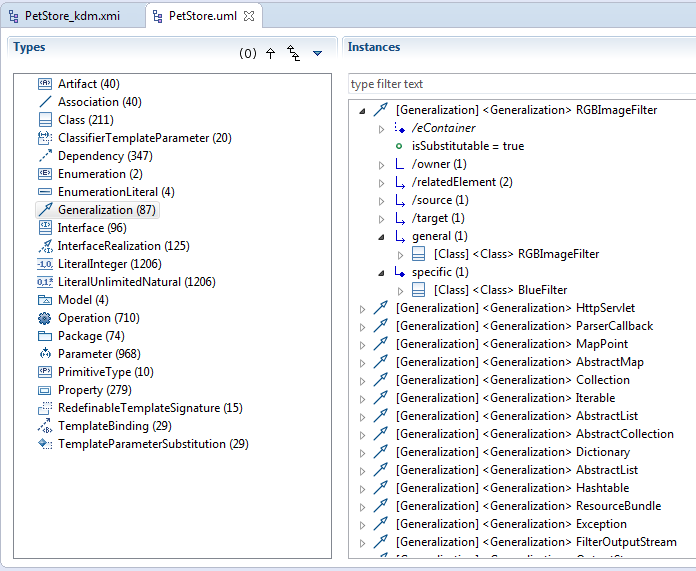Viewport: 696px width, 571px height.
Task: Select the Dictionary generalization row
Action: [x=513, y=452]
